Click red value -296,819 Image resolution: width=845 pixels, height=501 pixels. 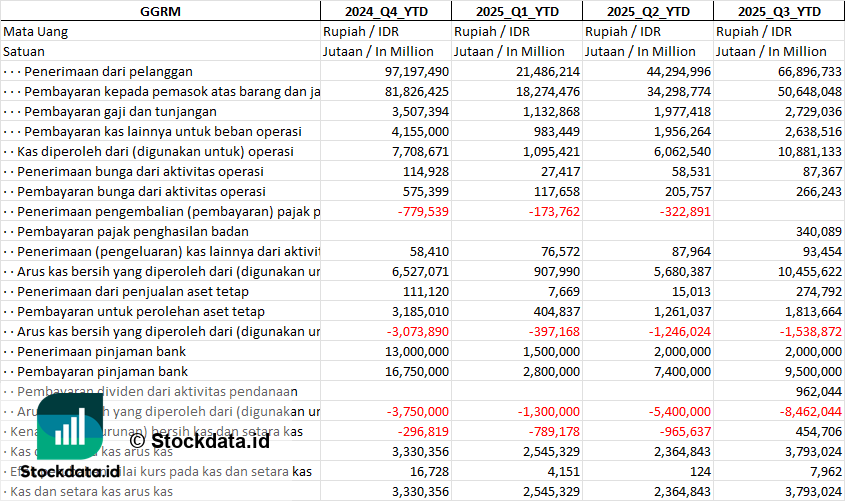pos(423,432)
